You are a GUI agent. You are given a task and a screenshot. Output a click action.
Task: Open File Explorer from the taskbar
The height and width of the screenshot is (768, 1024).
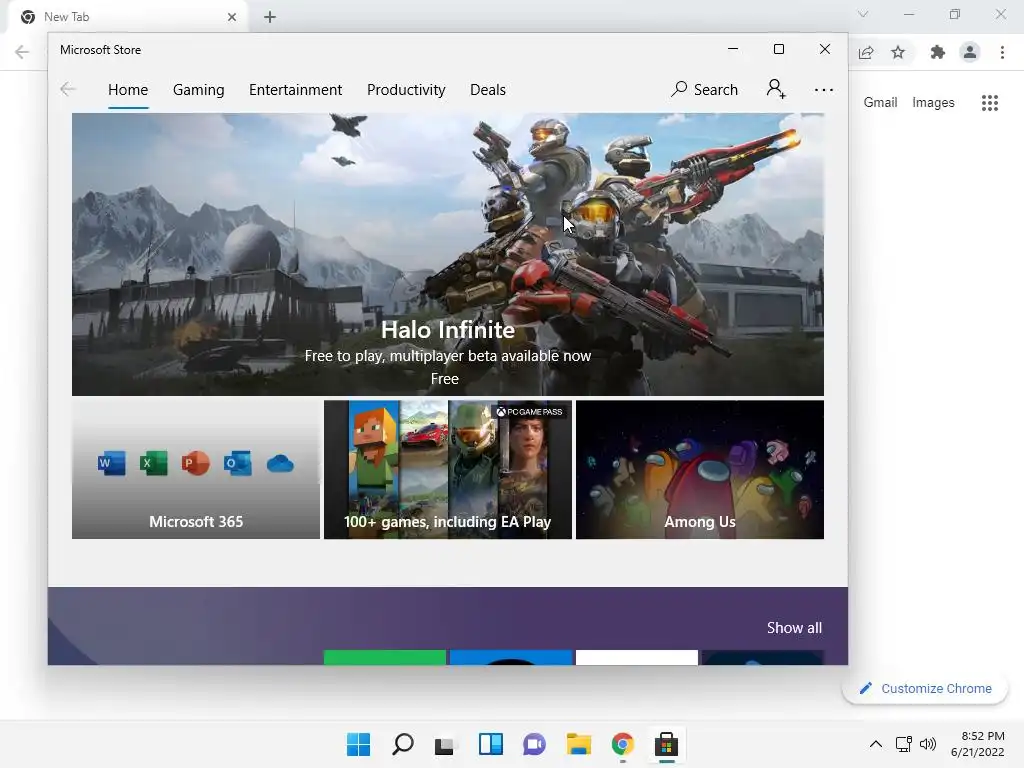579,744
